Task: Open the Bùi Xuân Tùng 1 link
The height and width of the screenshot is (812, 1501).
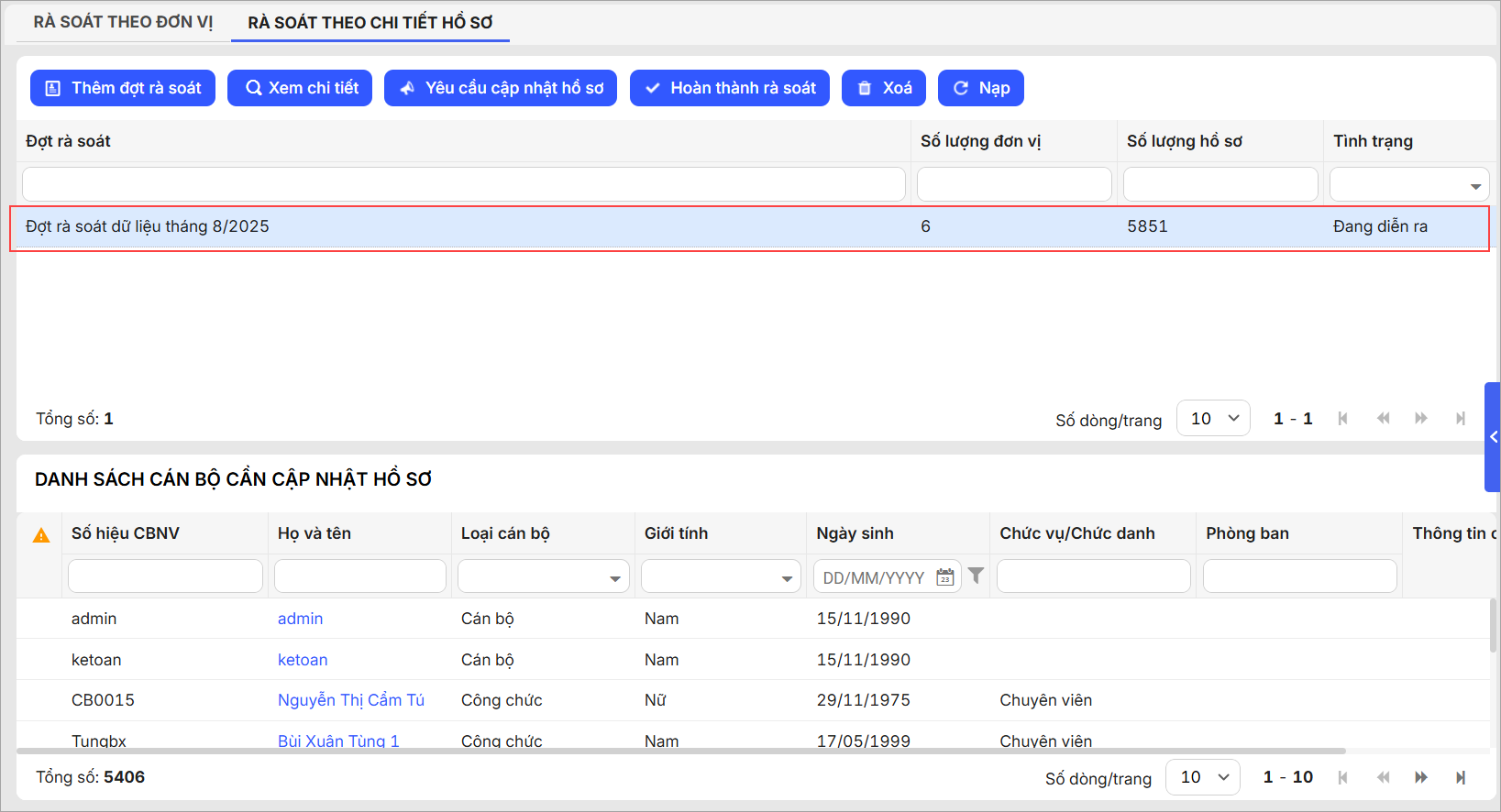Action: tap(338, 741)
